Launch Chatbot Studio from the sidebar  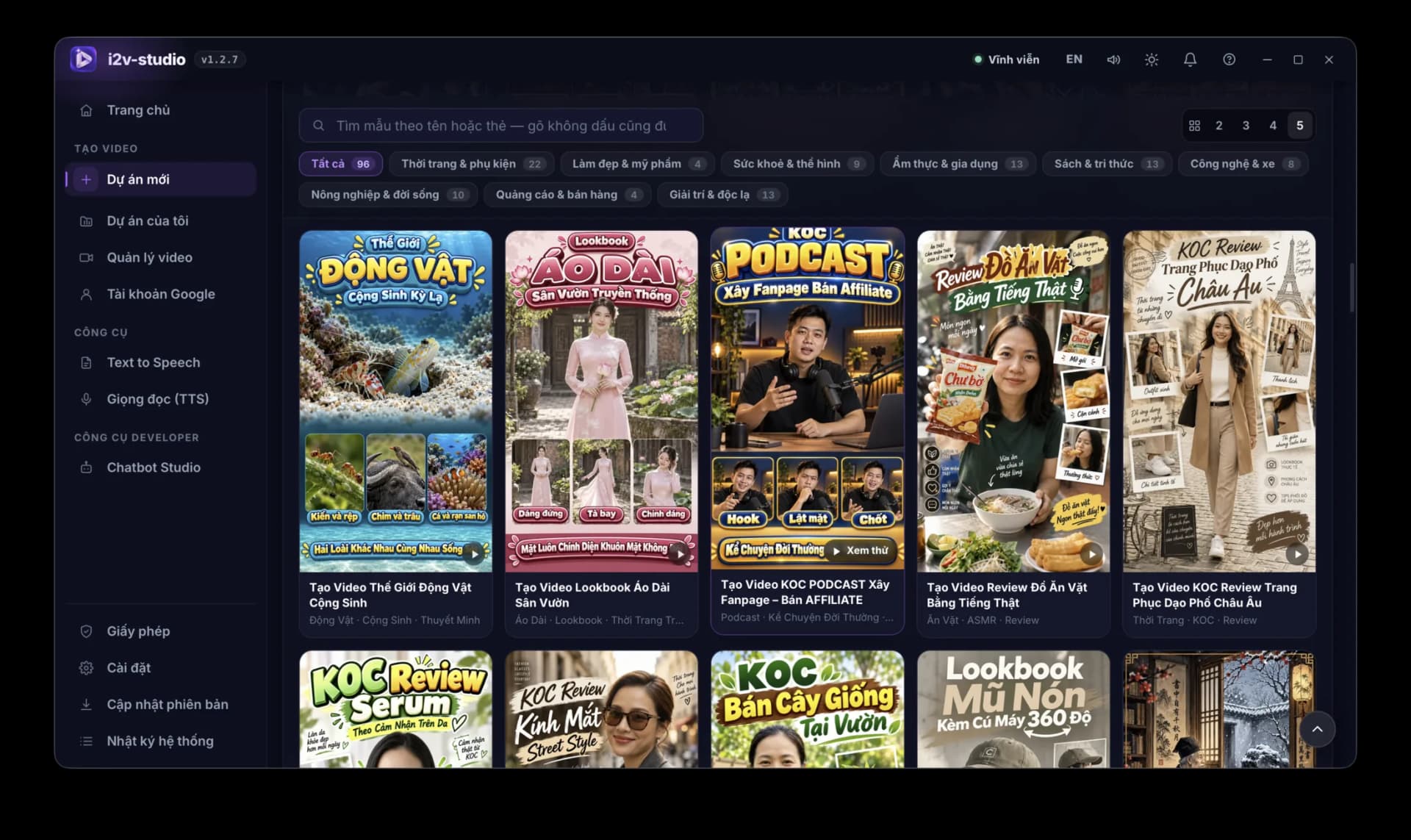click(x=160, y=467)
